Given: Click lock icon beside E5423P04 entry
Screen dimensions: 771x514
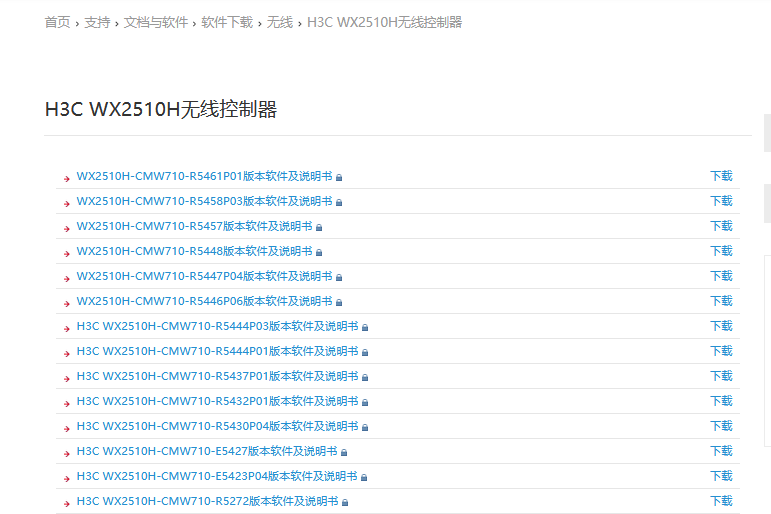Looking at the screenshot, I should coord(364,478).
